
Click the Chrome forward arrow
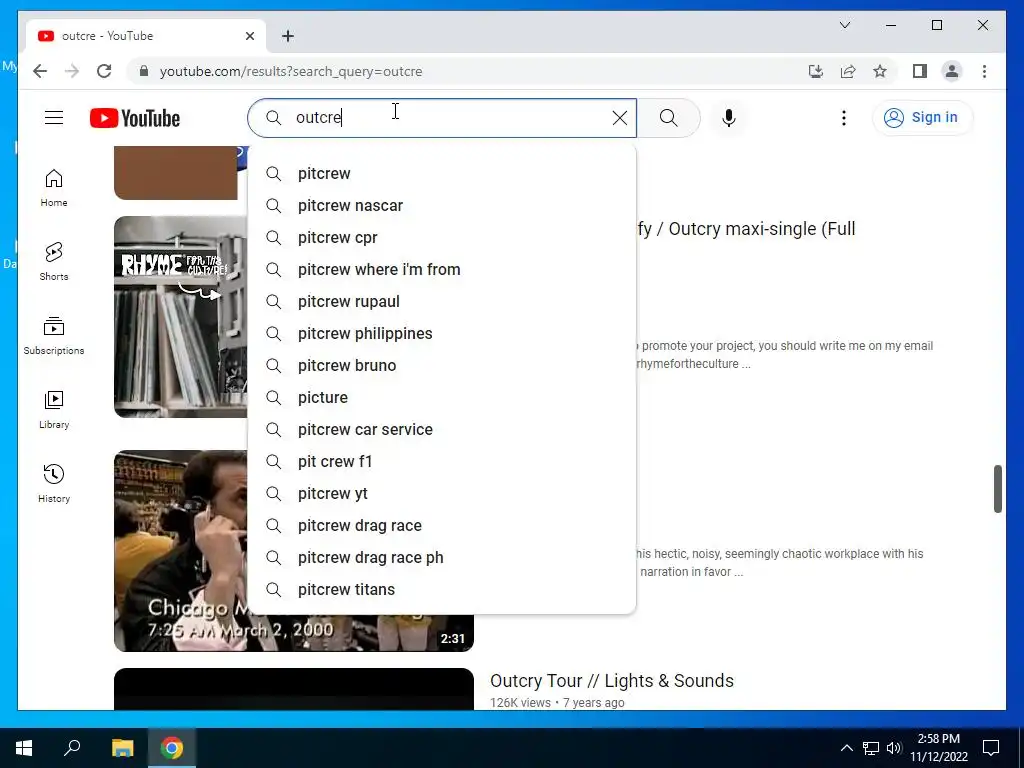(x=72, y=71)
